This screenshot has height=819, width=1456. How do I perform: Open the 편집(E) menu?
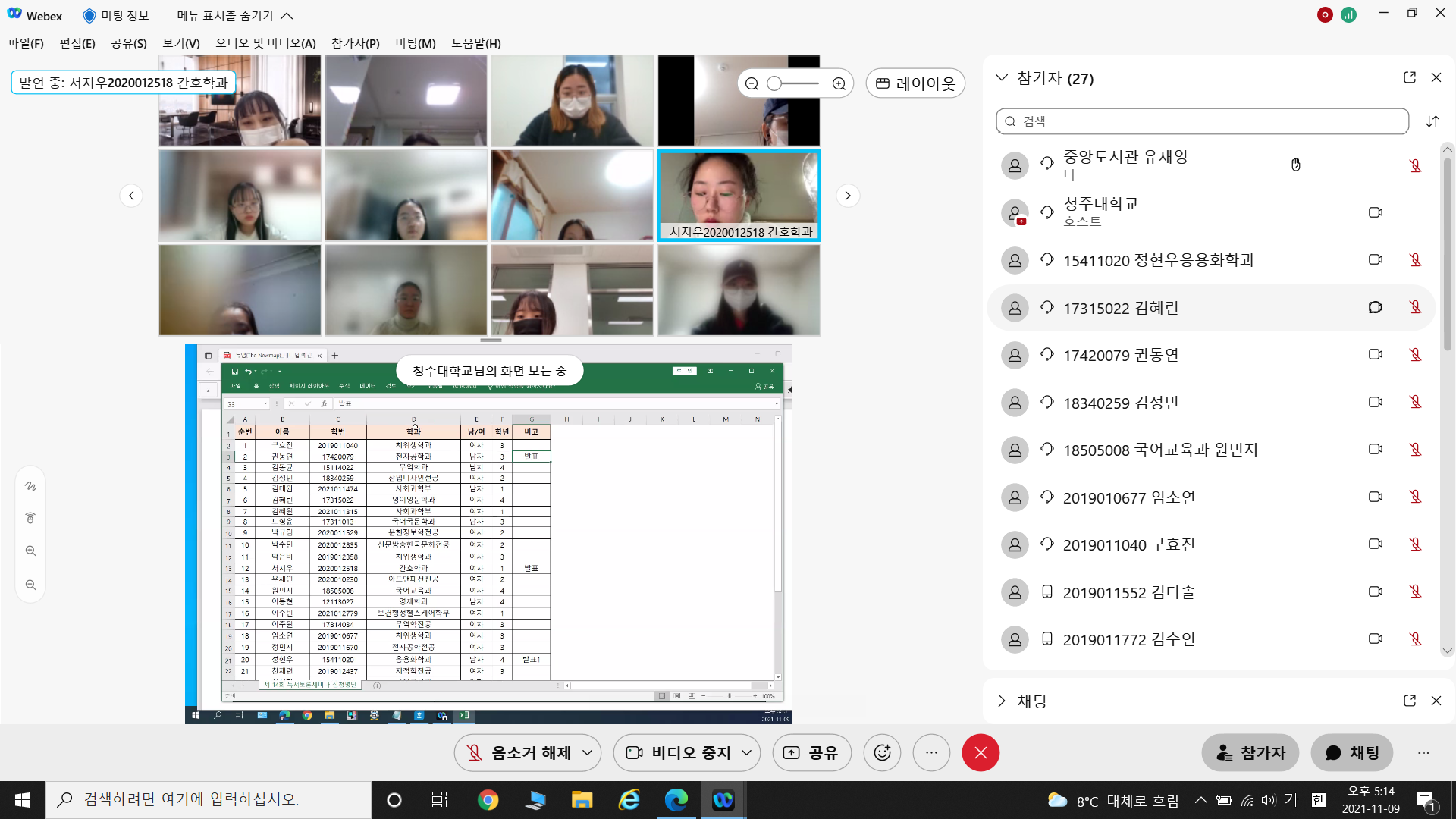point(77,43)
